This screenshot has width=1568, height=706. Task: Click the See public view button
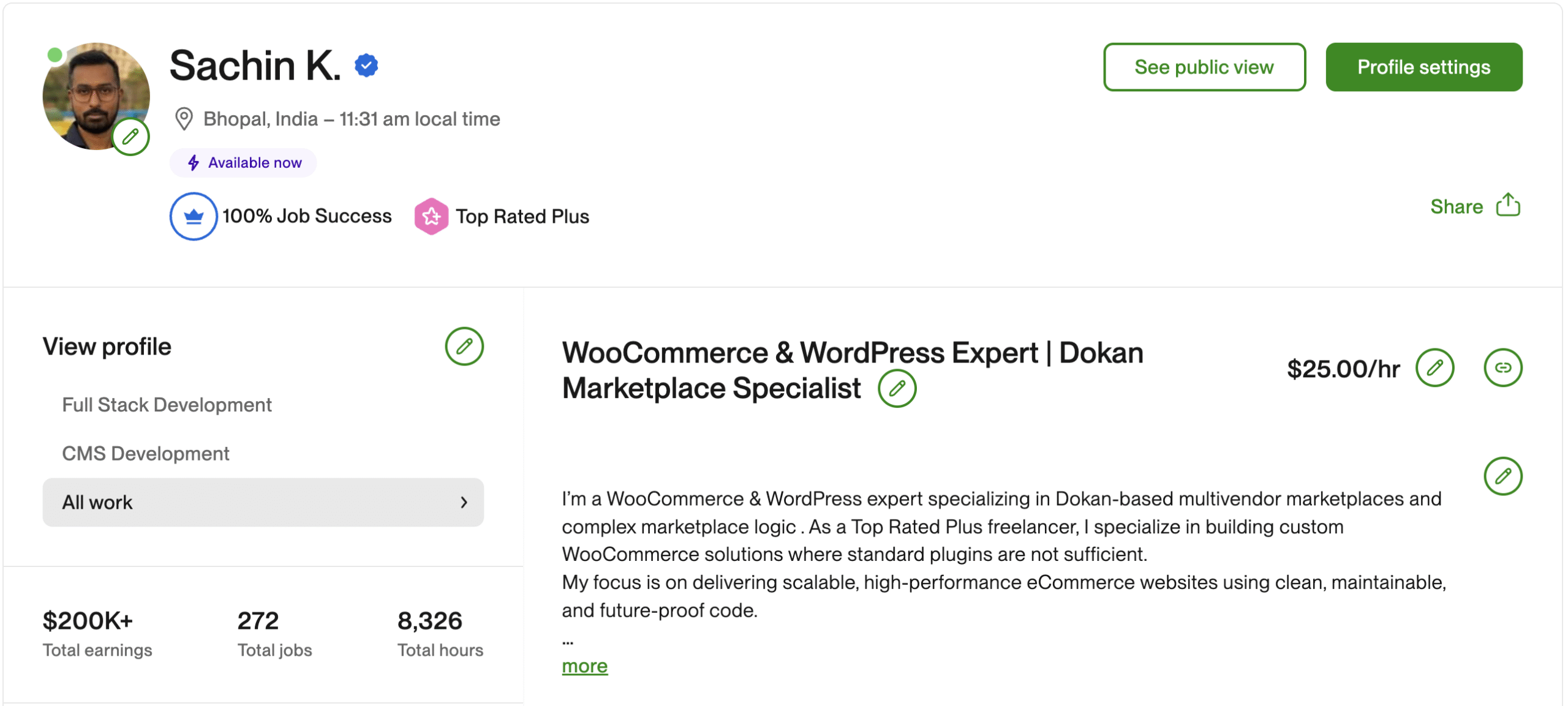(1204, 67)
